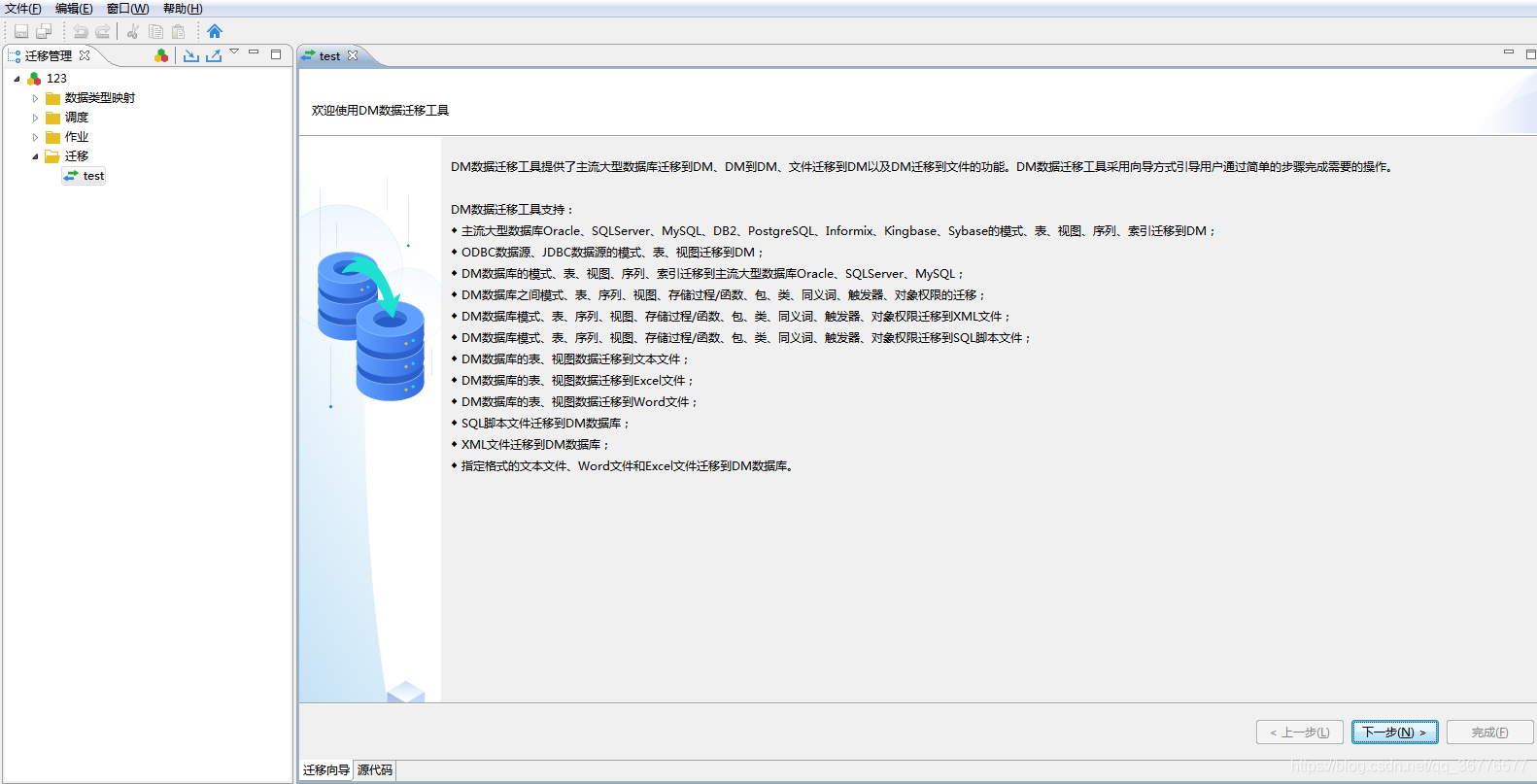The image size is (1537, 784).
Task: Click the Save toolbar icon
Action: (21, 31)
